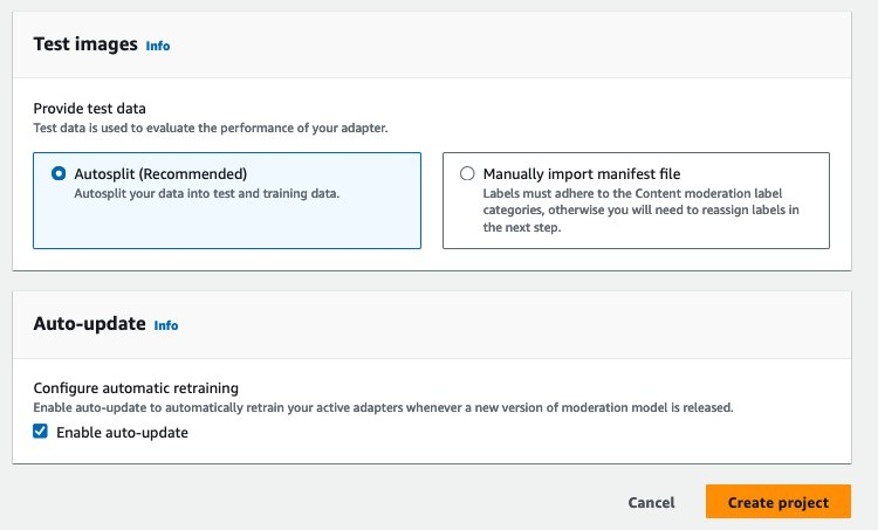
Task: Click "Autosplit your data into test and training" description
Action: tap(207, 193)
